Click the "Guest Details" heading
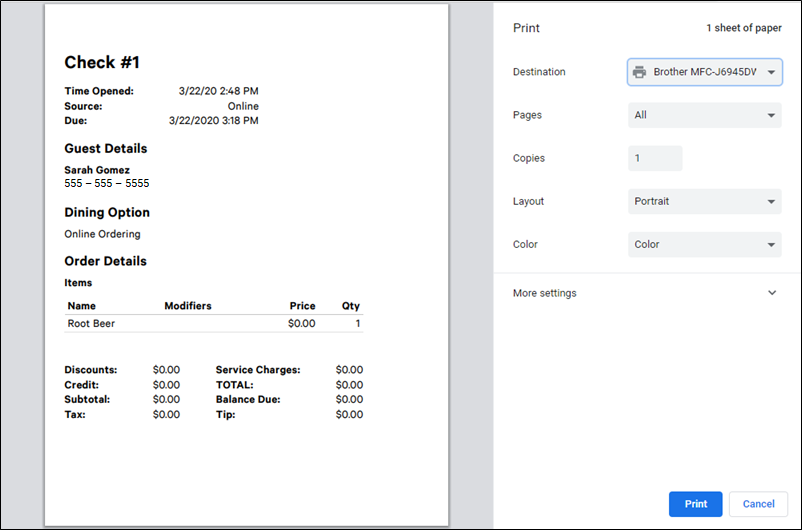Viewport: 802px width, 530px height. click(105, 148)
